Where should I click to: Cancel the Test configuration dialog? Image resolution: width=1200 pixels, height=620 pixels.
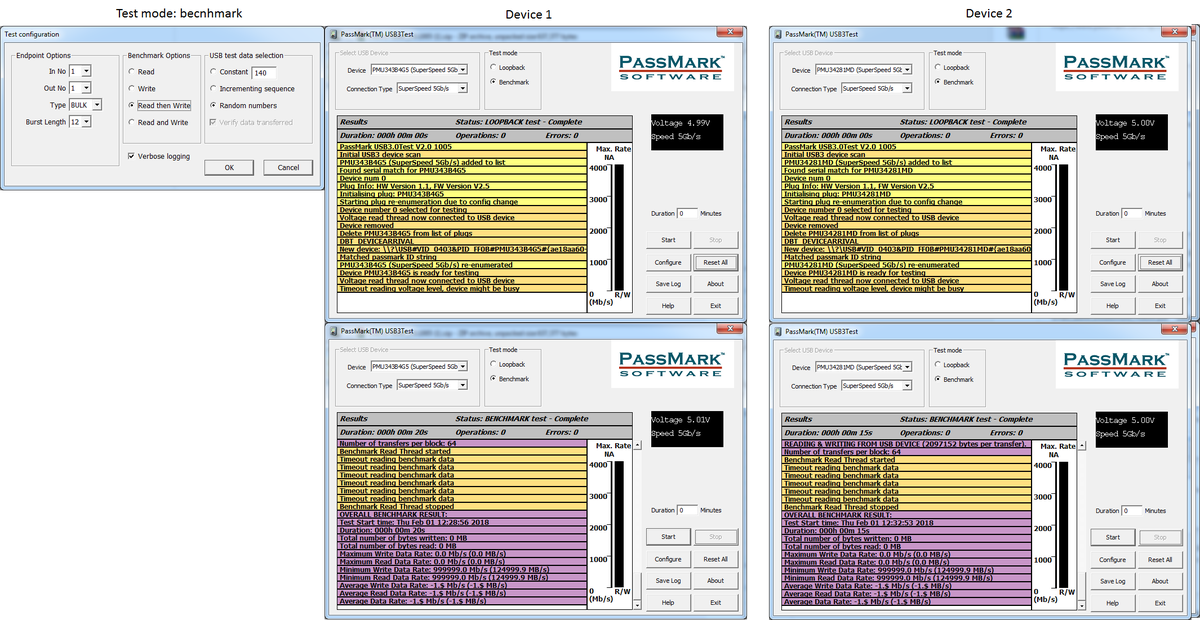[x=288, y=167]
